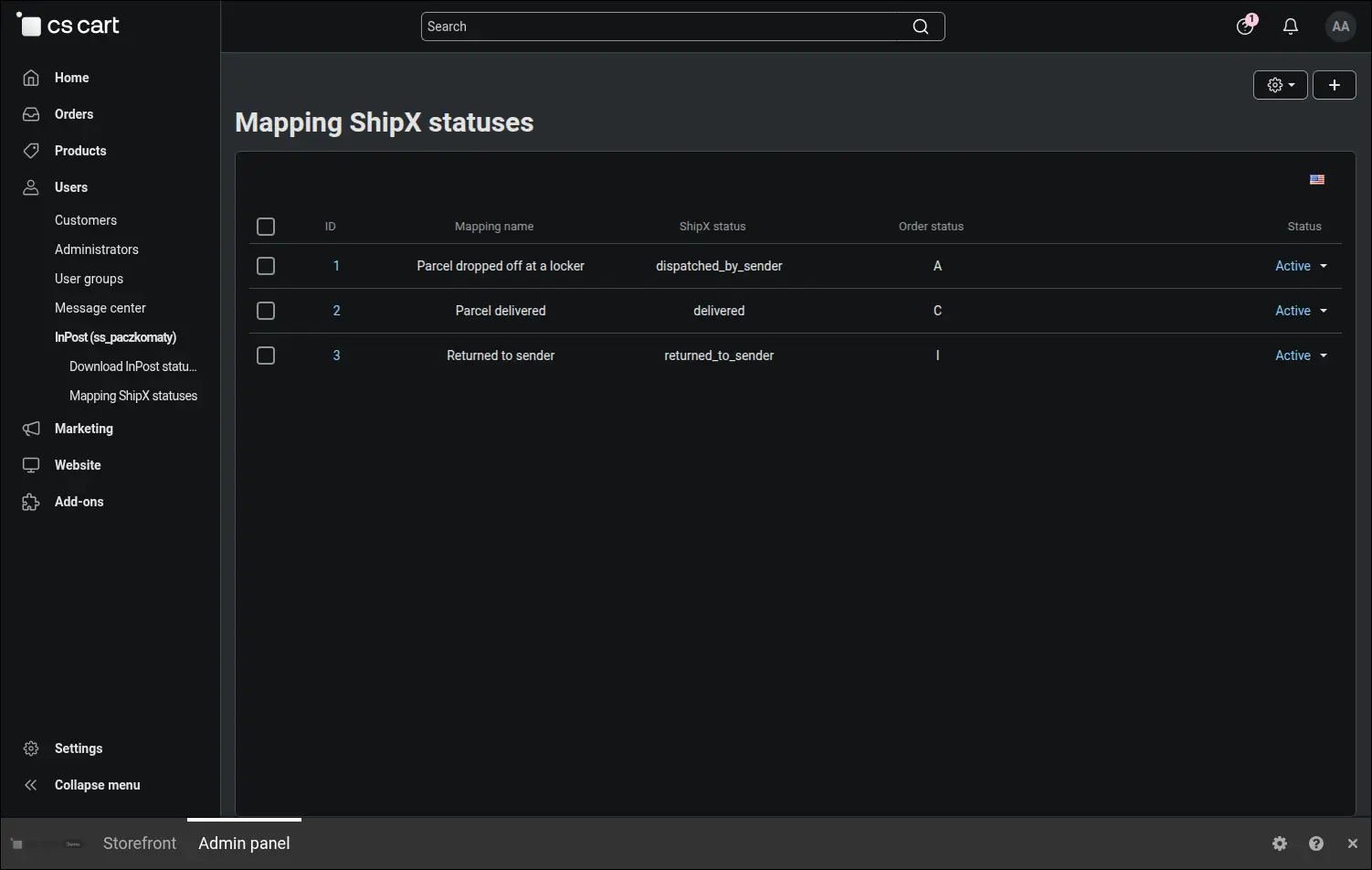
Task: Click 'dispatched_by_sender' ShipX status cell
Action: point(719,266)
